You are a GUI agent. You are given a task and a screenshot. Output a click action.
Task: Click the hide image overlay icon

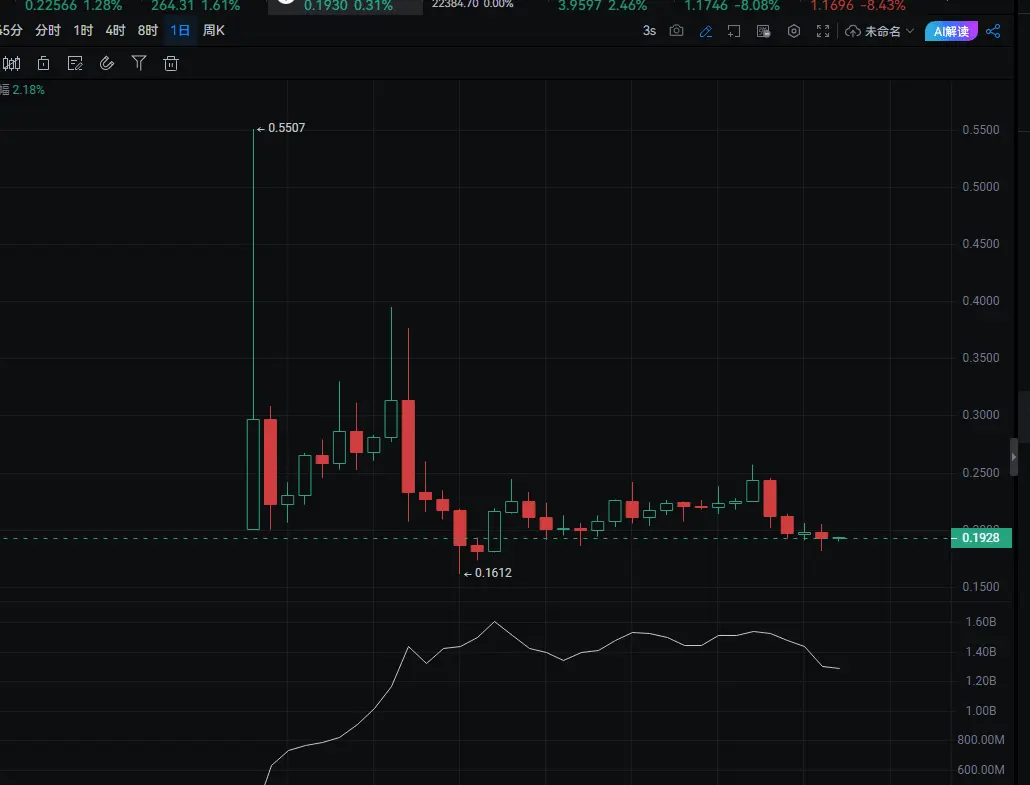pyautogui.click(x=763, y=31)
